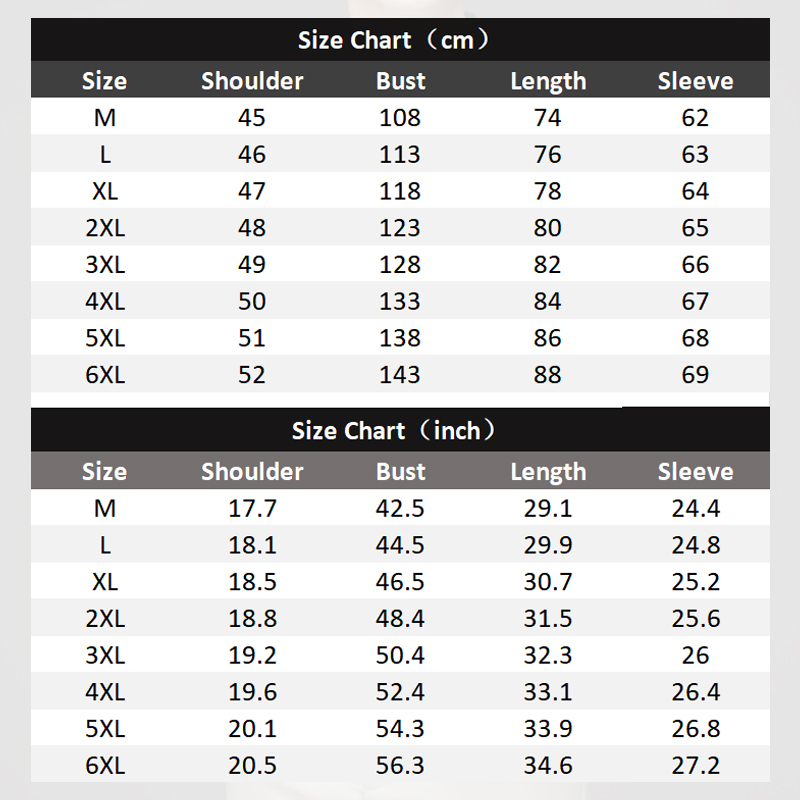Click the "Size Chart (inch)" title bar

point(400,431)
